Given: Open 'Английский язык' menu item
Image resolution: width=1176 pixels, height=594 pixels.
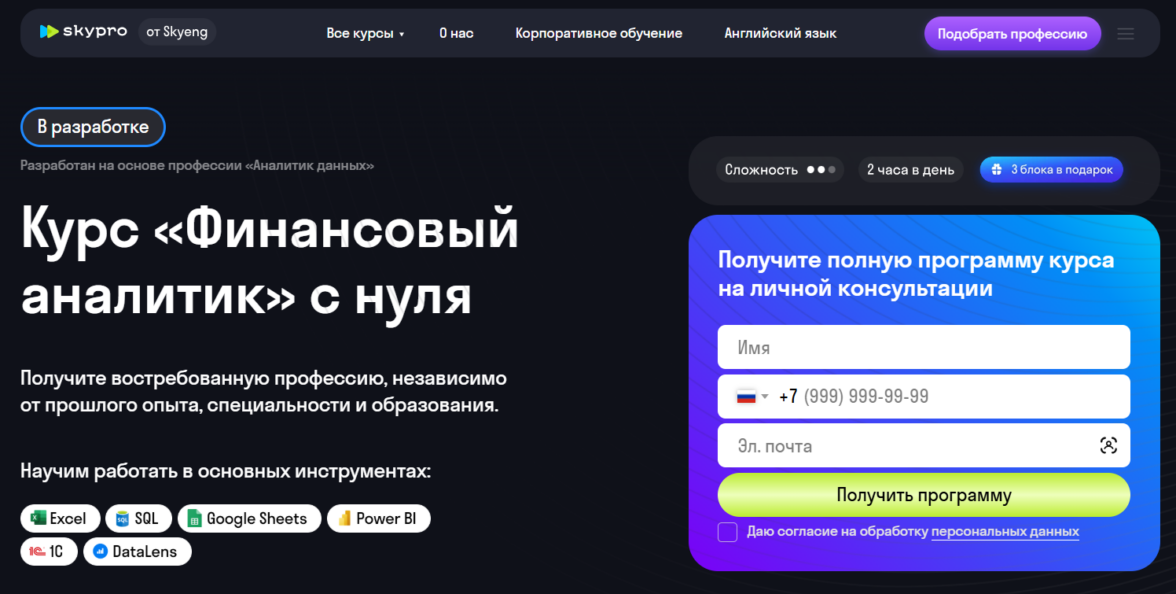Looking at the screenshot, I should pyautogui.click(x=780, y=34).
